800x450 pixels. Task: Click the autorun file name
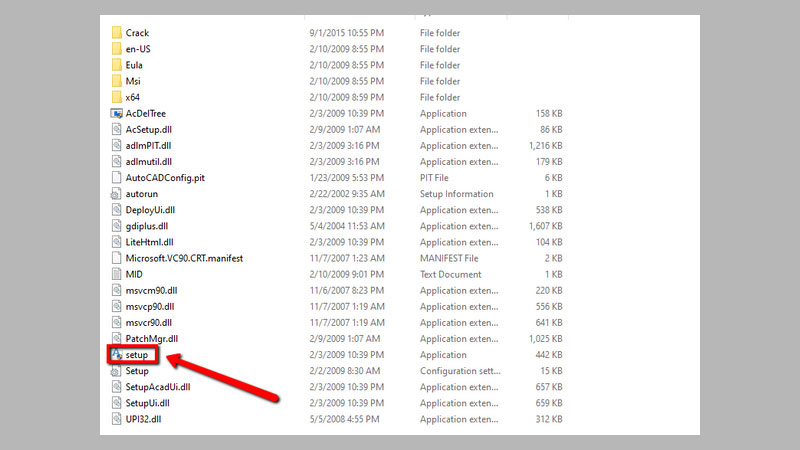pyautogui.click(x=141, y=194)
